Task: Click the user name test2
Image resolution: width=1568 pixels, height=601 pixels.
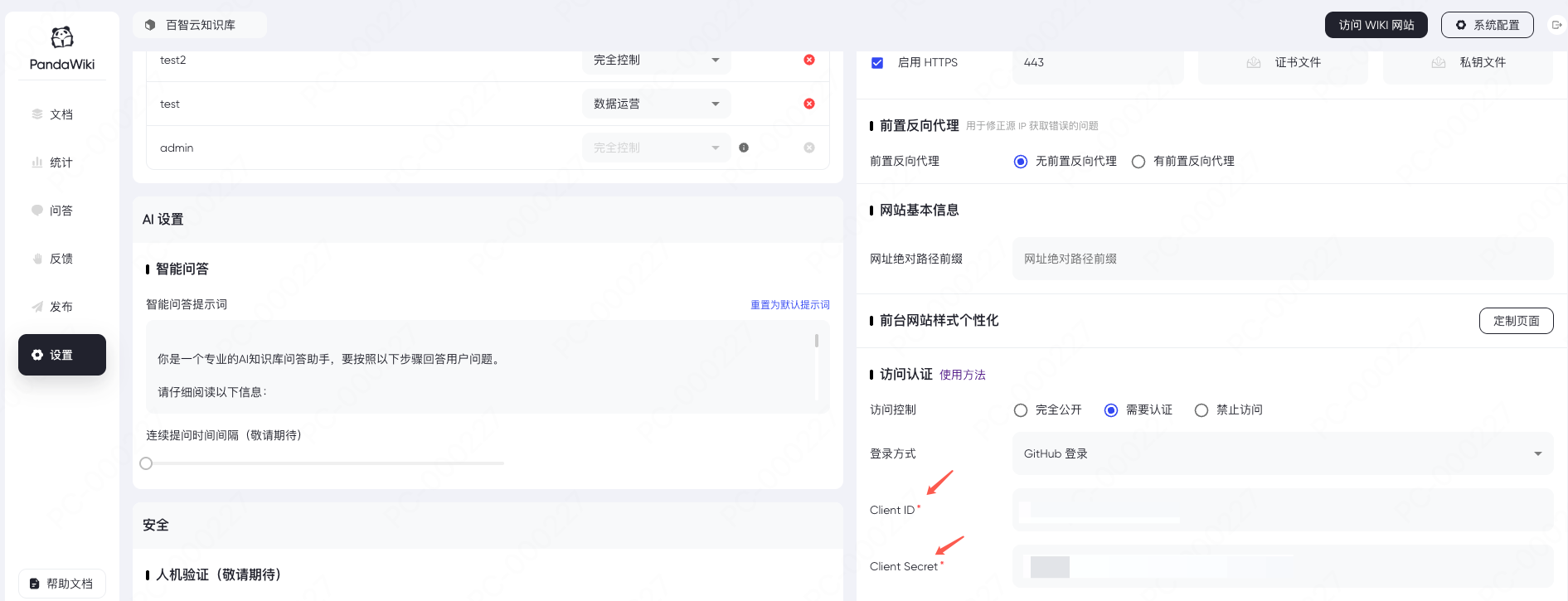Action: click(173, 60)
